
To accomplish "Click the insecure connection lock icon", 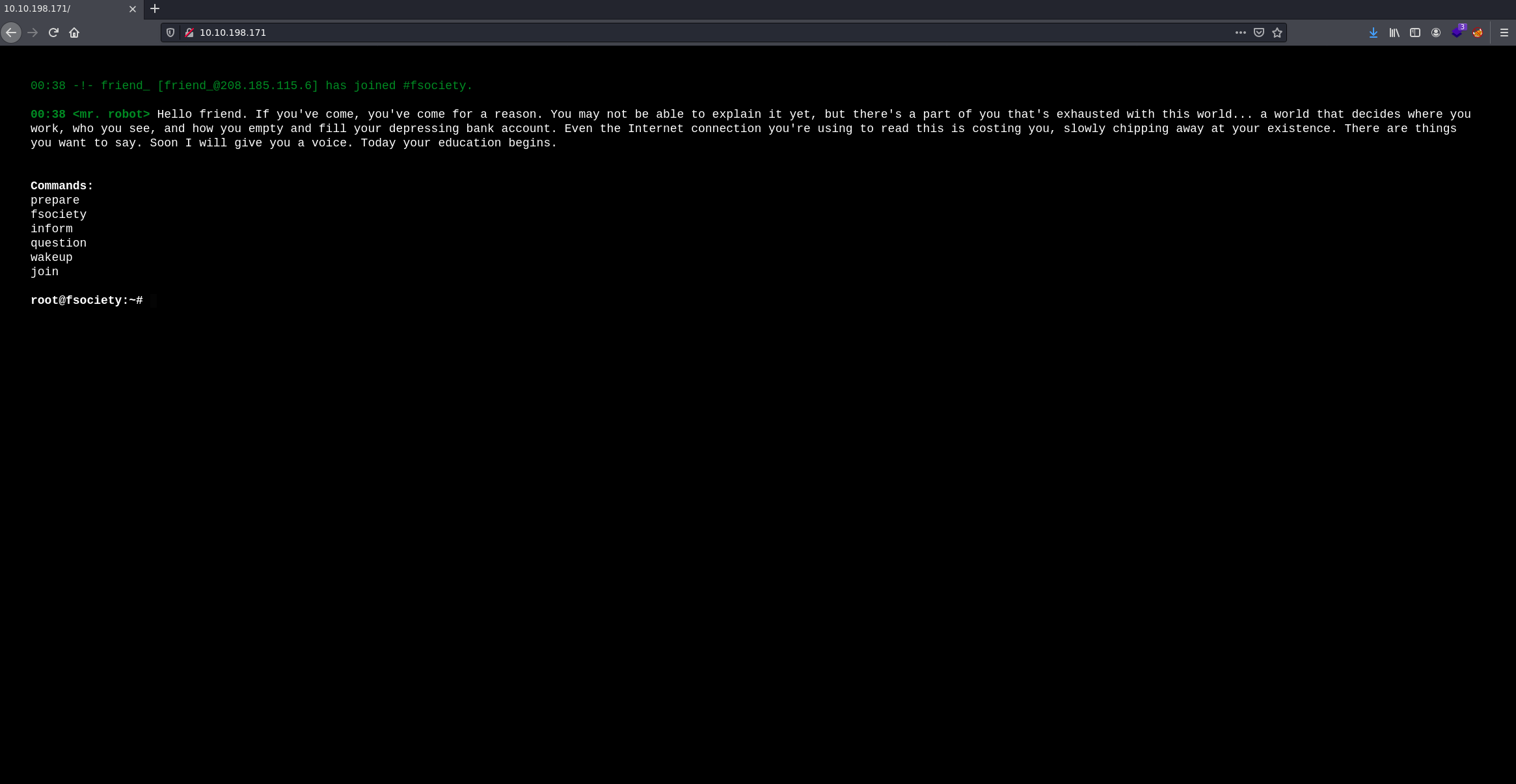I will tap(189, 33).
